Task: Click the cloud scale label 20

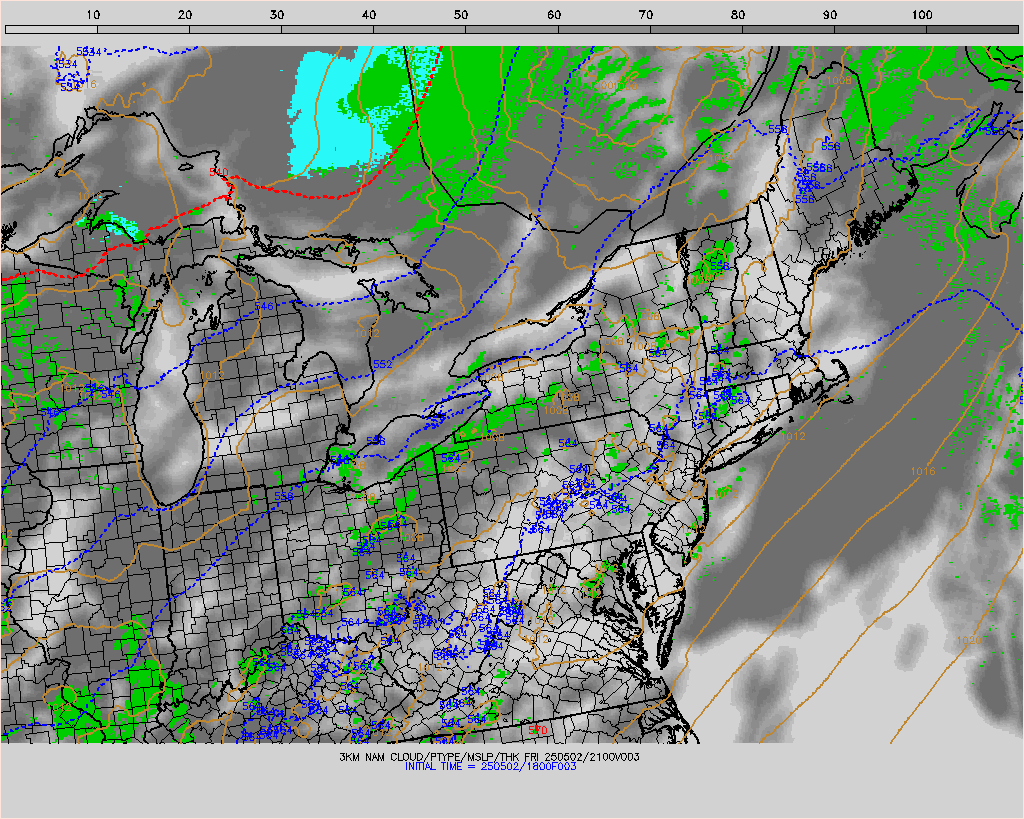Action: pos(185,14)
